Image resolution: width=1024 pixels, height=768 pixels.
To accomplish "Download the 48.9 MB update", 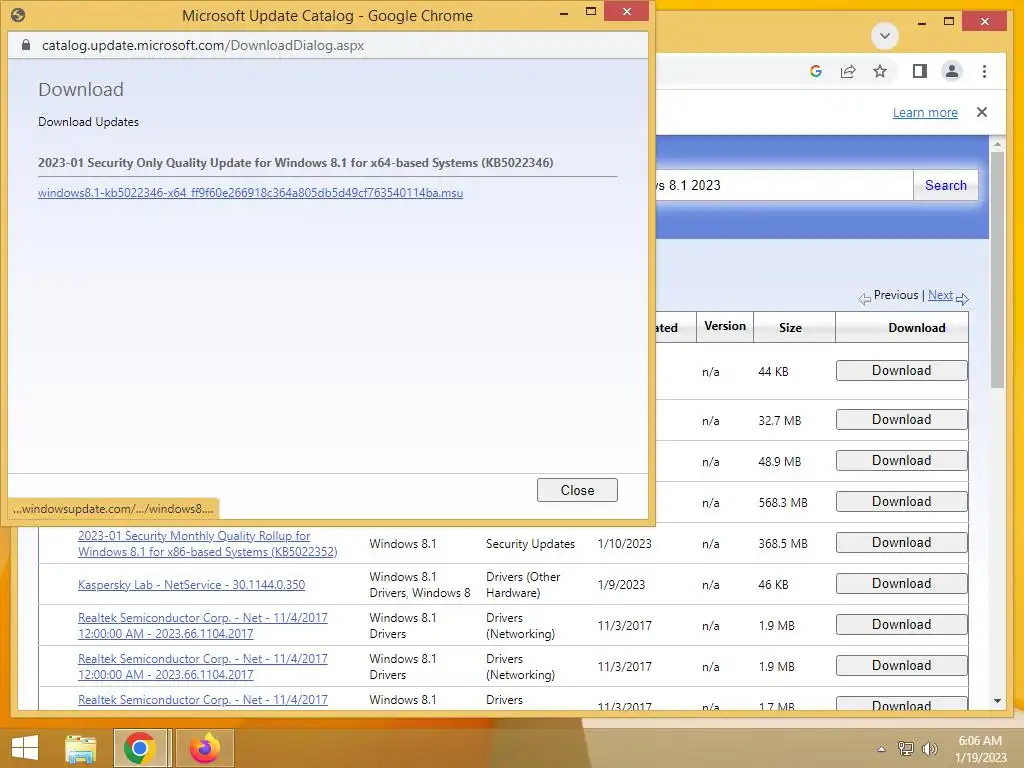I will 901,460.
